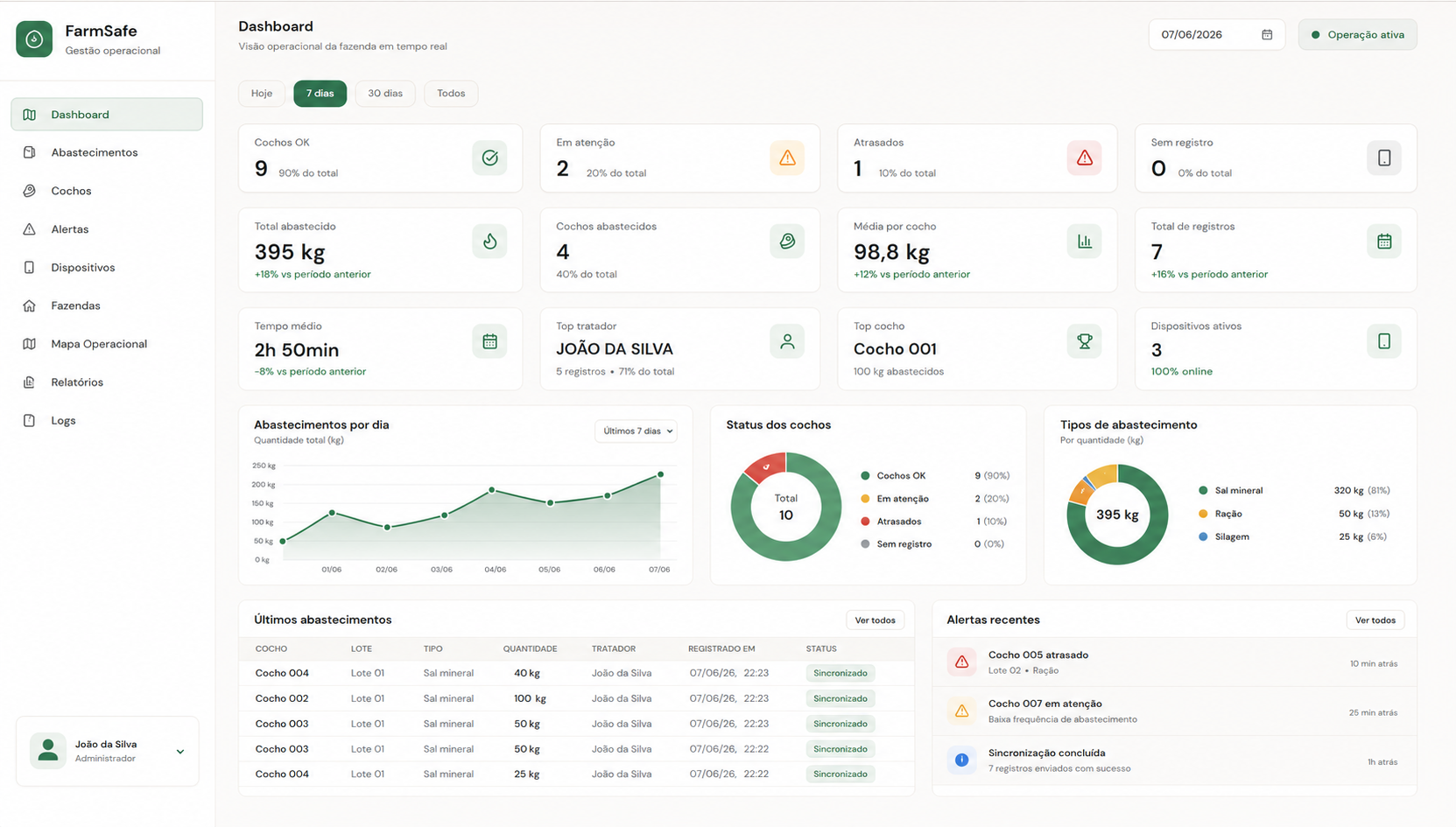Click Ver todos in Últimos abastecimentos
1456x827 pixels.
click(x=876, y=620)
